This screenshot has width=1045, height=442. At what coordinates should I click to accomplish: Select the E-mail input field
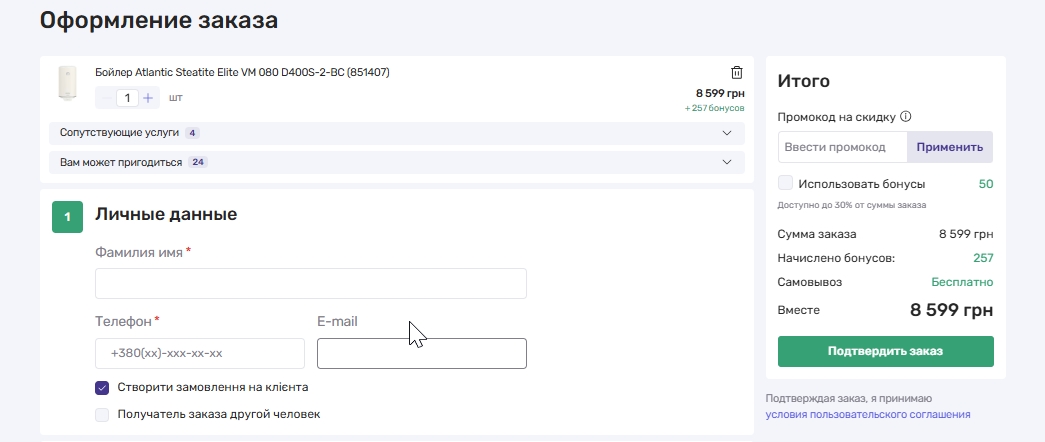tap(421, 354)
